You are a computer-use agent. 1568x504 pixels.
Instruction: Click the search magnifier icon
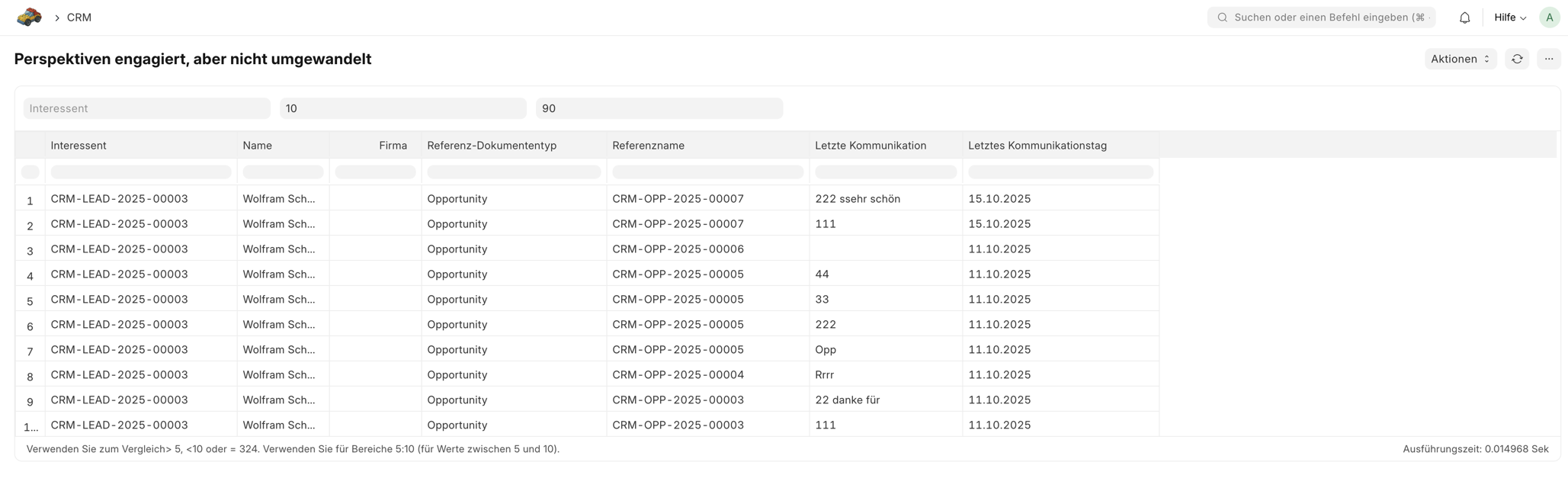point(1222,18)
